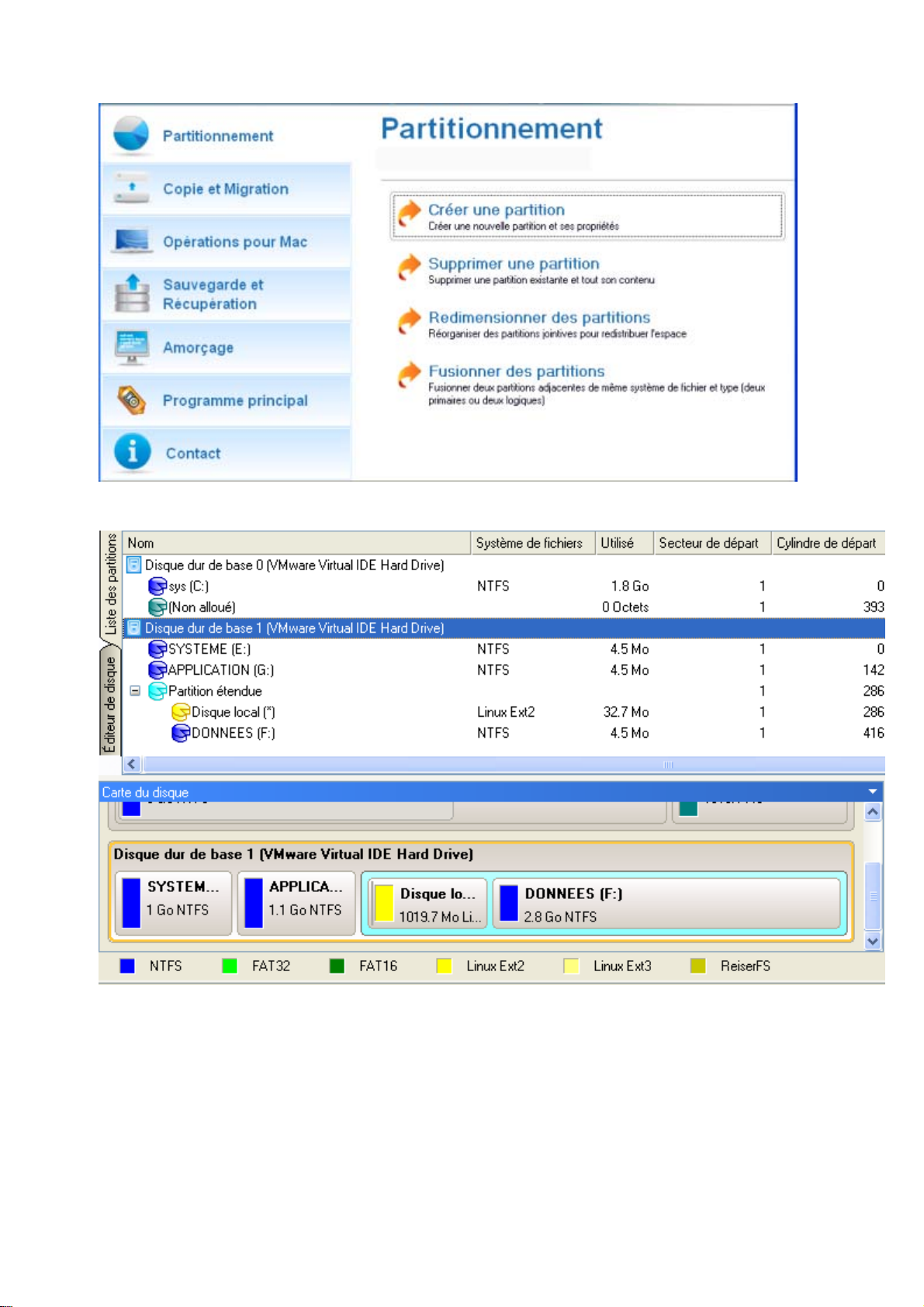Select the Disque local (*) row name
This screenshot has width=924, height=1307.
[x=234, y=712]
